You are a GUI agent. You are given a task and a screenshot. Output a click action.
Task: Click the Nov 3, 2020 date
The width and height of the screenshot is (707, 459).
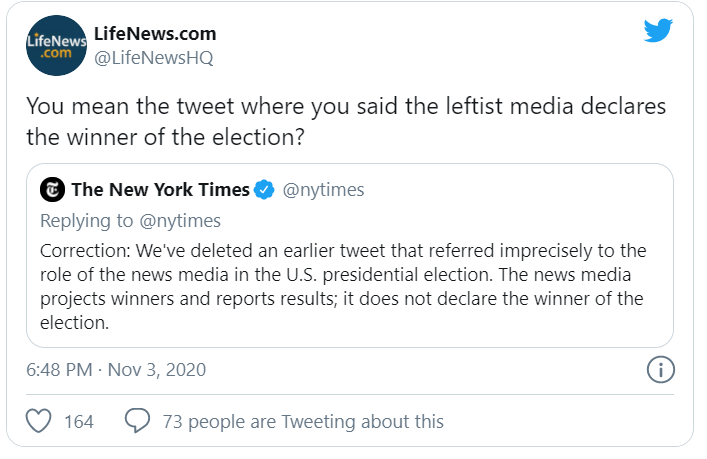[158, 370]
